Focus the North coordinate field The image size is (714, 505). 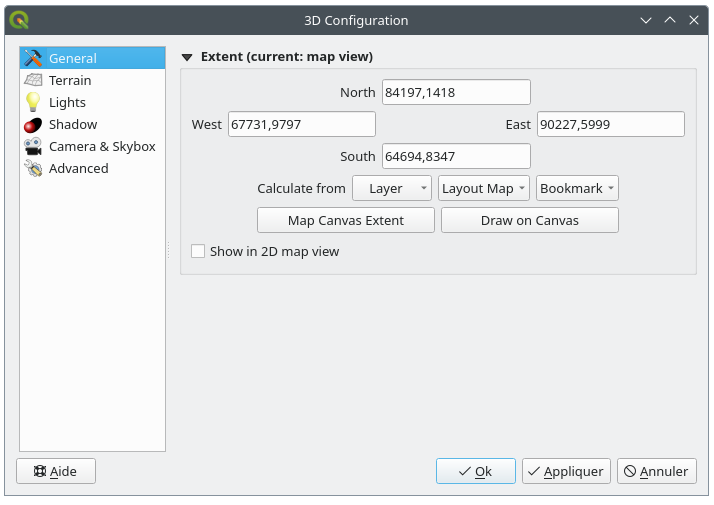[x=456, y=92]
